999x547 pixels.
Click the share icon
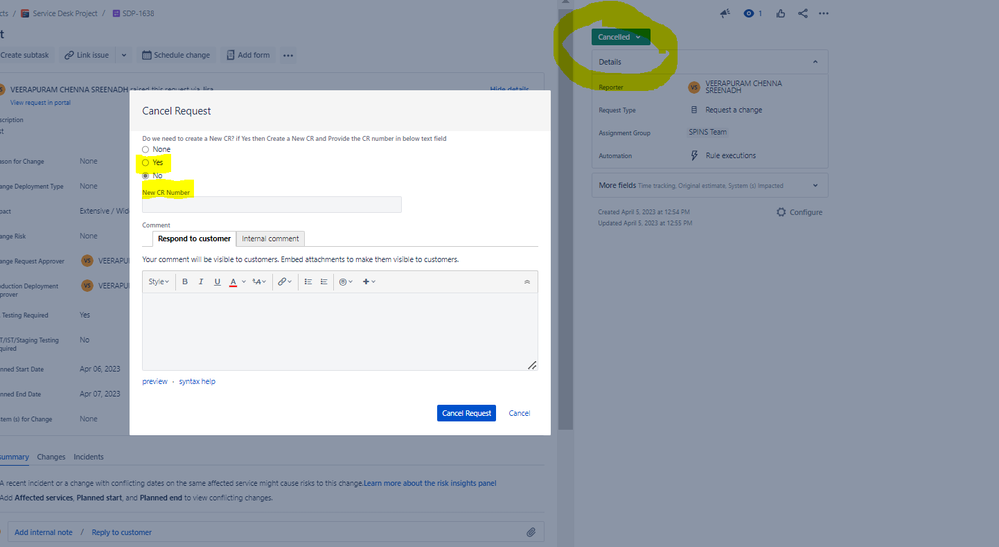pyautogui.click(x=803, y=13)
